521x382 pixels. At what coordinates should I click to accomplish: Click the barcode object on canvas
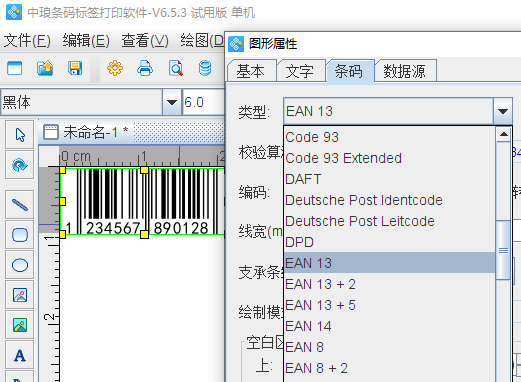[x=143, y=201]
